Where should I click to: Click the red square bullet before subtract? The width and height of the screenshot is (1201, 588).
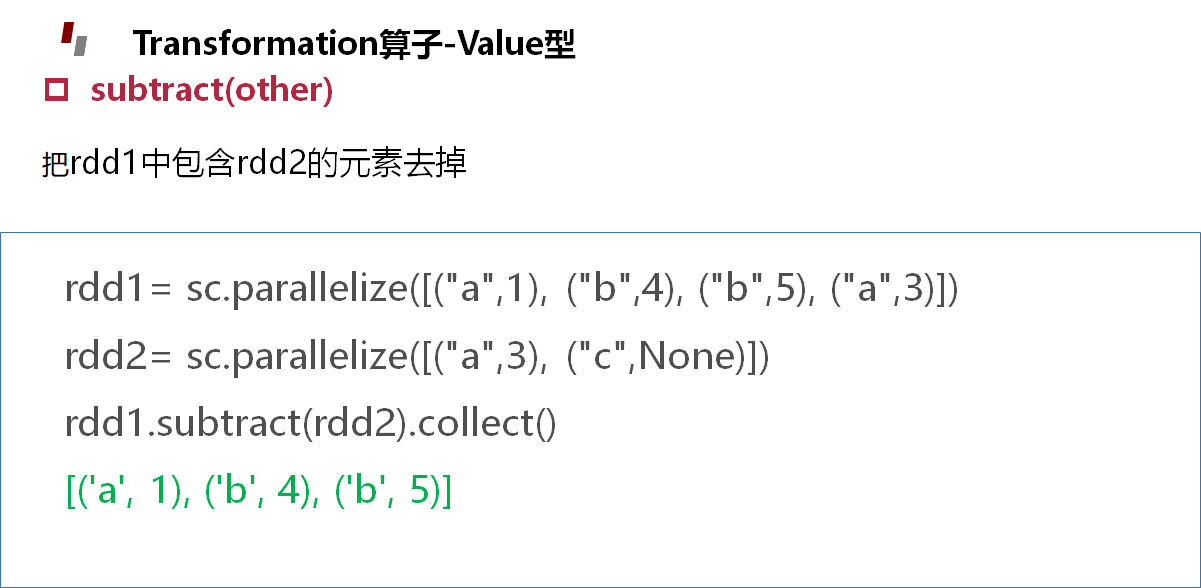point(56,90)
